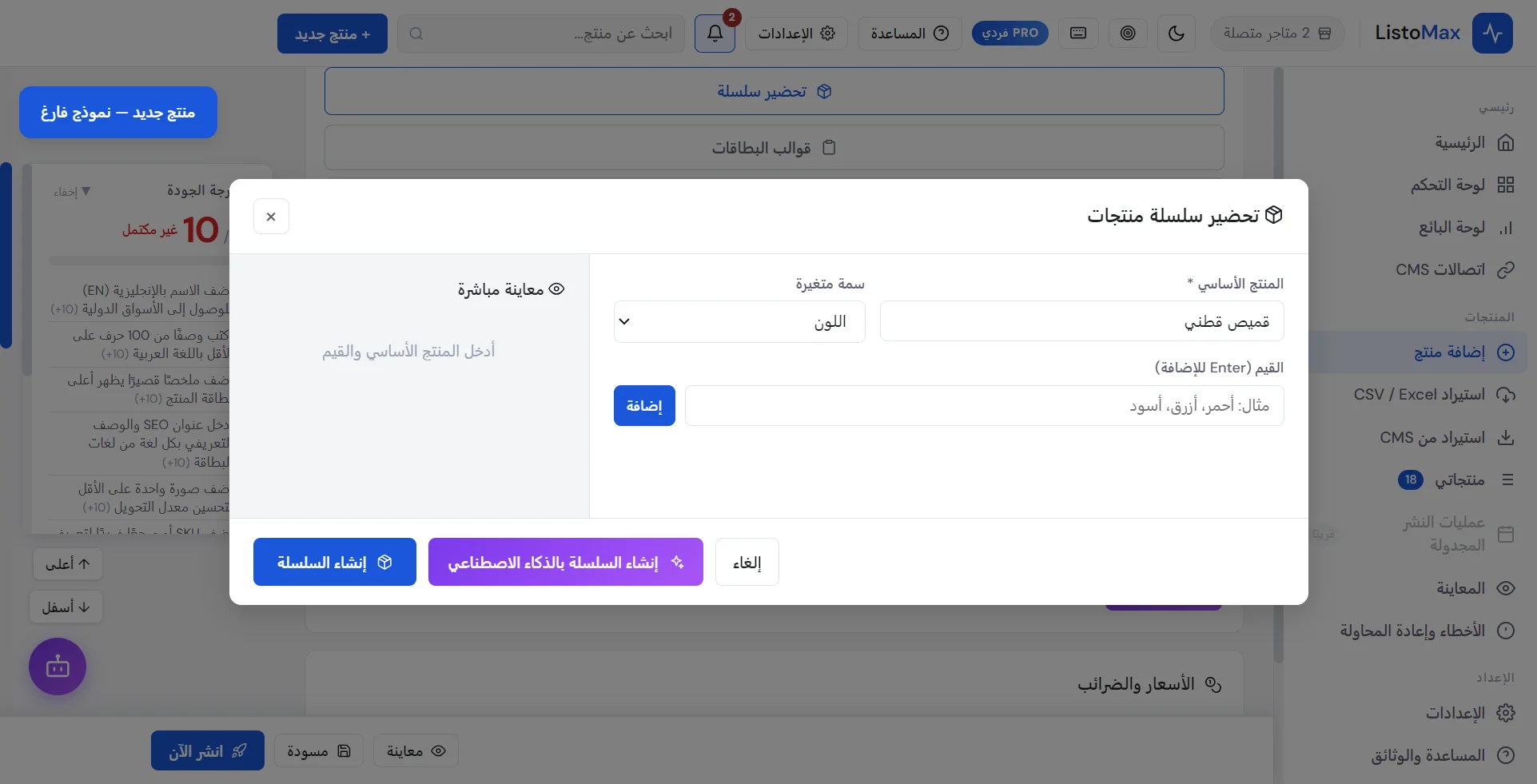1537x784 pixels.
Task: Close the تحضير سلسلة منتجات dialog
Action: coord(271,217)
